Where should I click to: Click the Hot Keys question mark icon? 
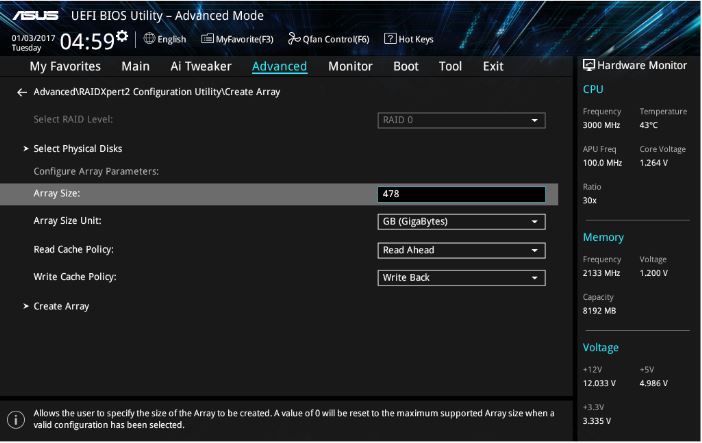click(x=390, y=39)
